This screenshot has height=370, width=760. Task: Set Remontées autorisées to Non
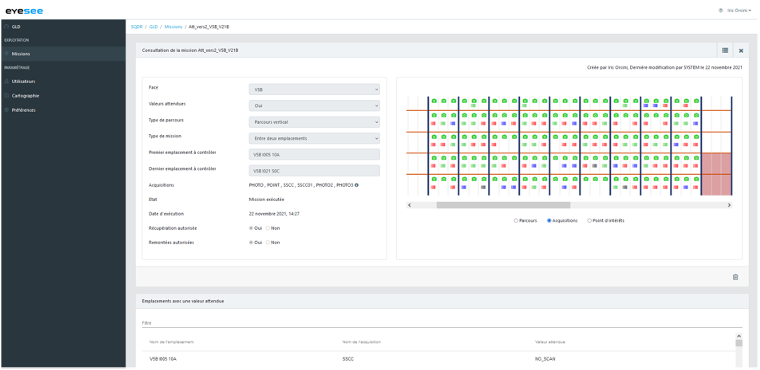pyautogui.click(x=268, y=242)
